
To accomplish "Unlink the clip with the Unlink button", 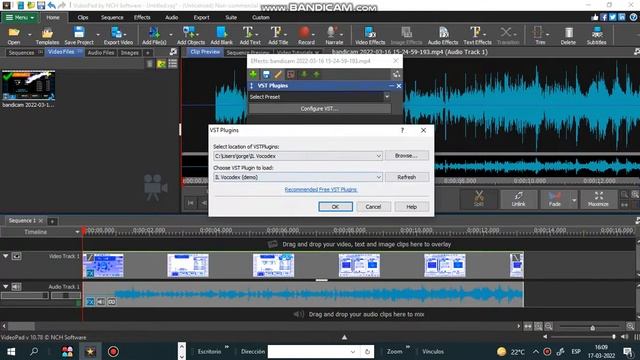I will pyautogui.click(x=518, y=199).
